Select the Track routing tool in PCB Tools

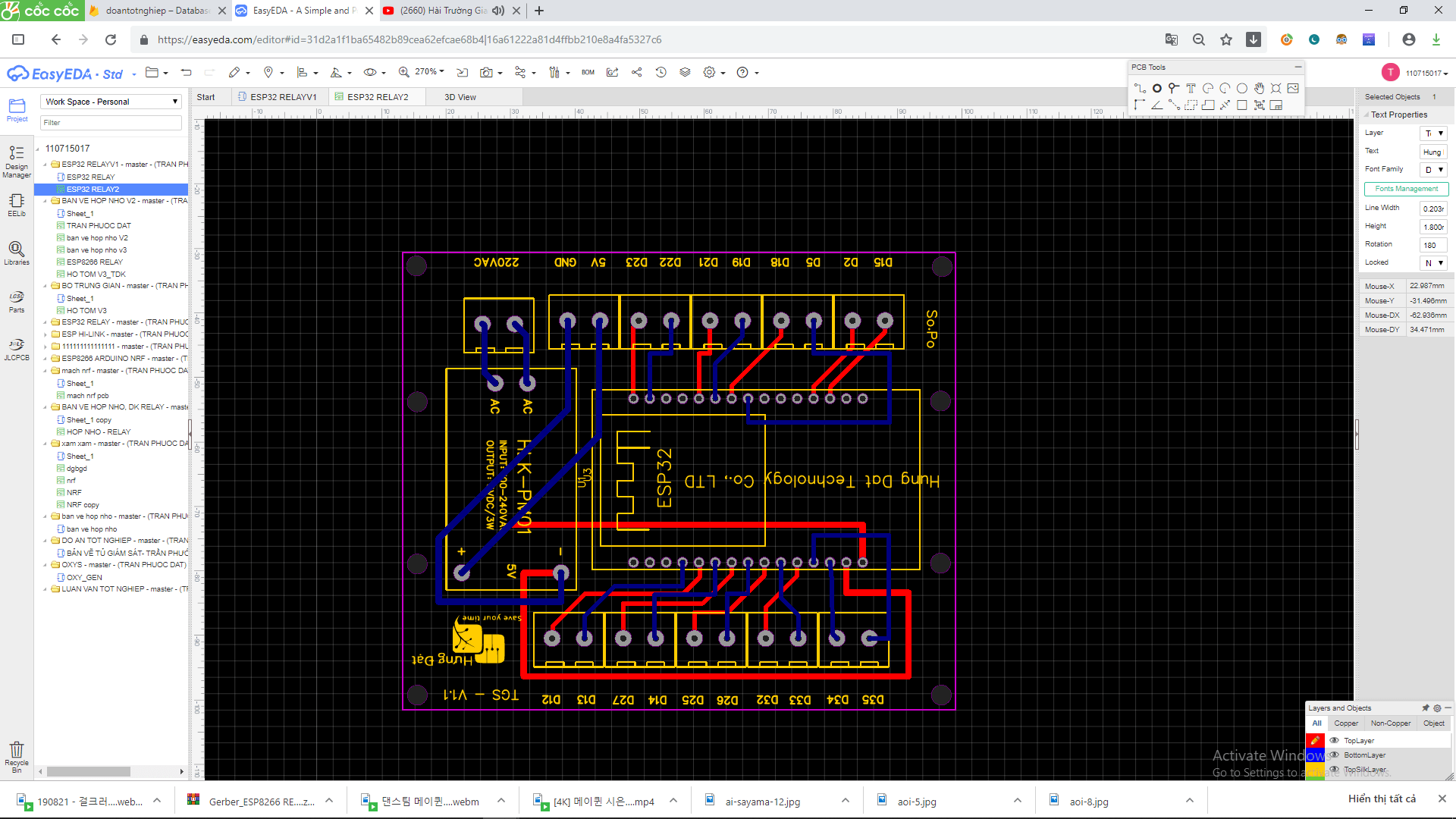click(1140, 89)
